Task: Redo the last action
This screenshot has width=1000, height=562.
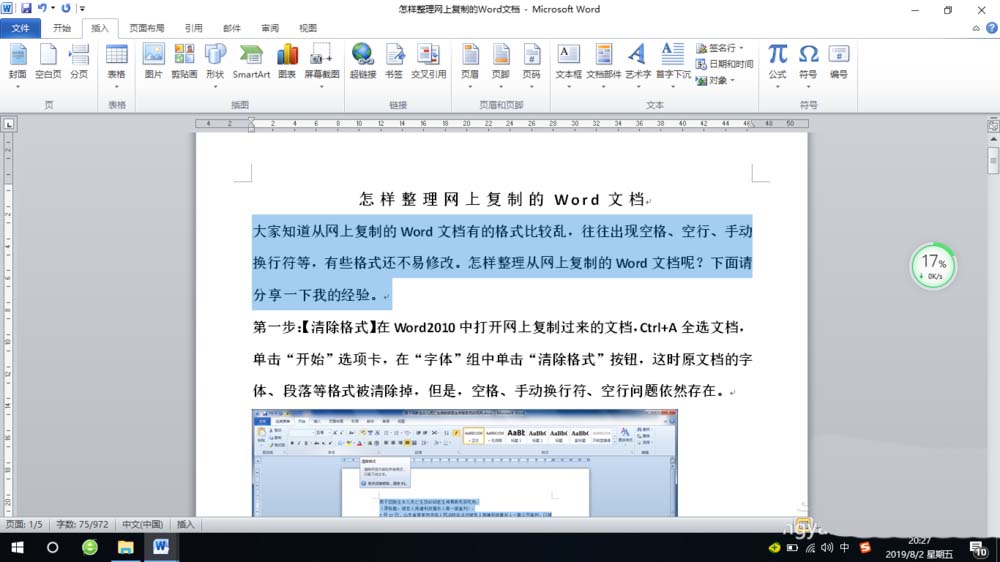Action: [66, 8]
